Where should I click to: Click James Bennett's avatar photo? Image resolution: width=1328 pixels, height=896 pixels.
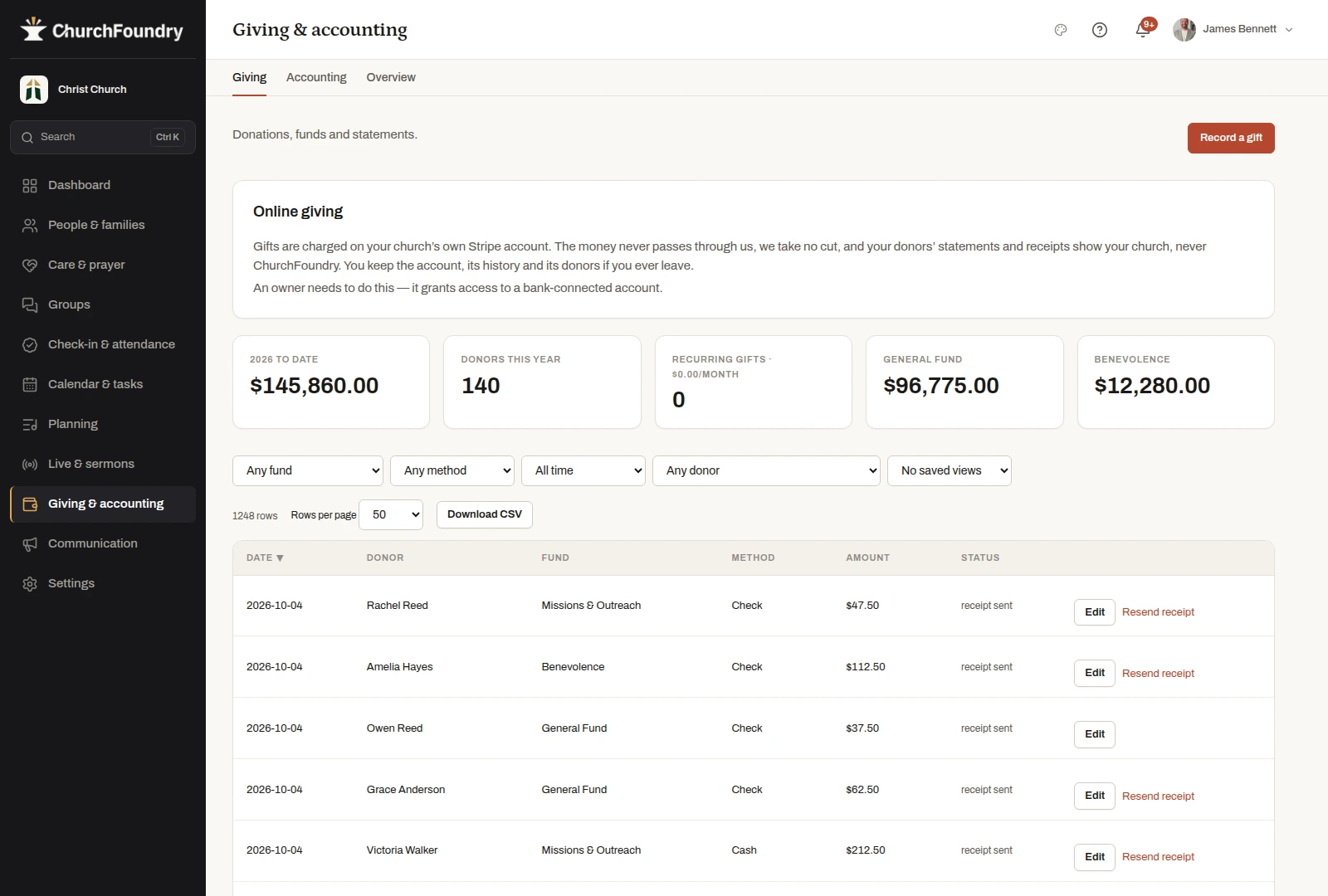tap(1184, 30)
